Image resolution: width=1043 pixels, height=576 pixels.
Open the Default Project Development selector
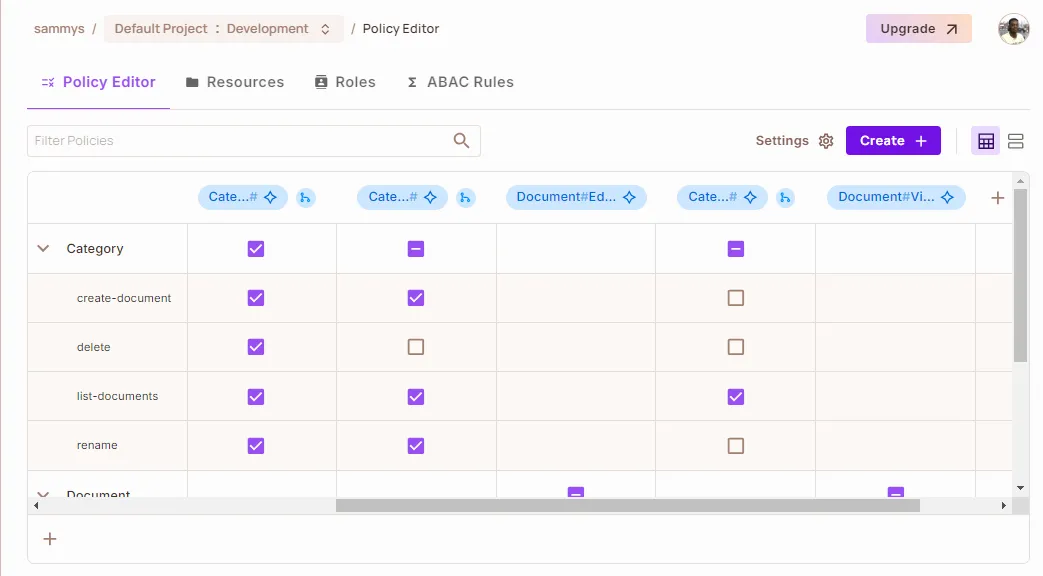tap(222, 29)
